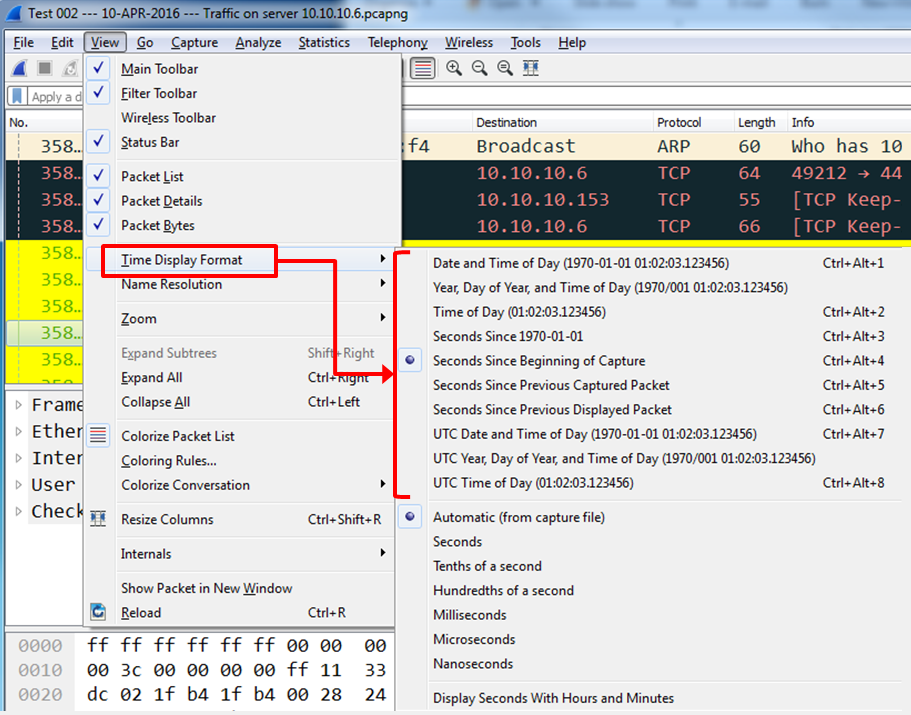Image resolution: width=911 pixels, height=715 pixels.
Task: Click the Resize Columns icon in View menu
Action: (x=98, y=519)
